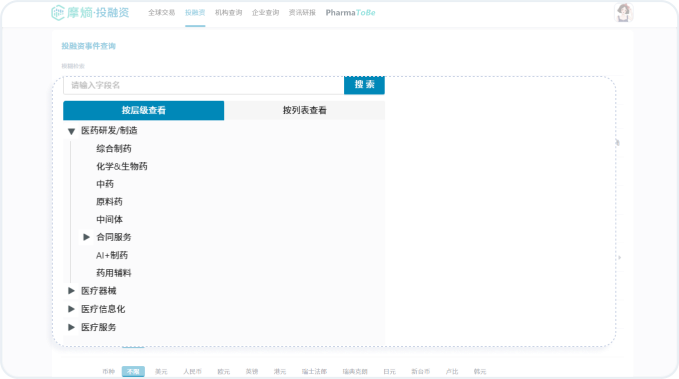Open 机构查询 navigation item
The width and height of the screenshot is (679, 379).
point(229,13)
